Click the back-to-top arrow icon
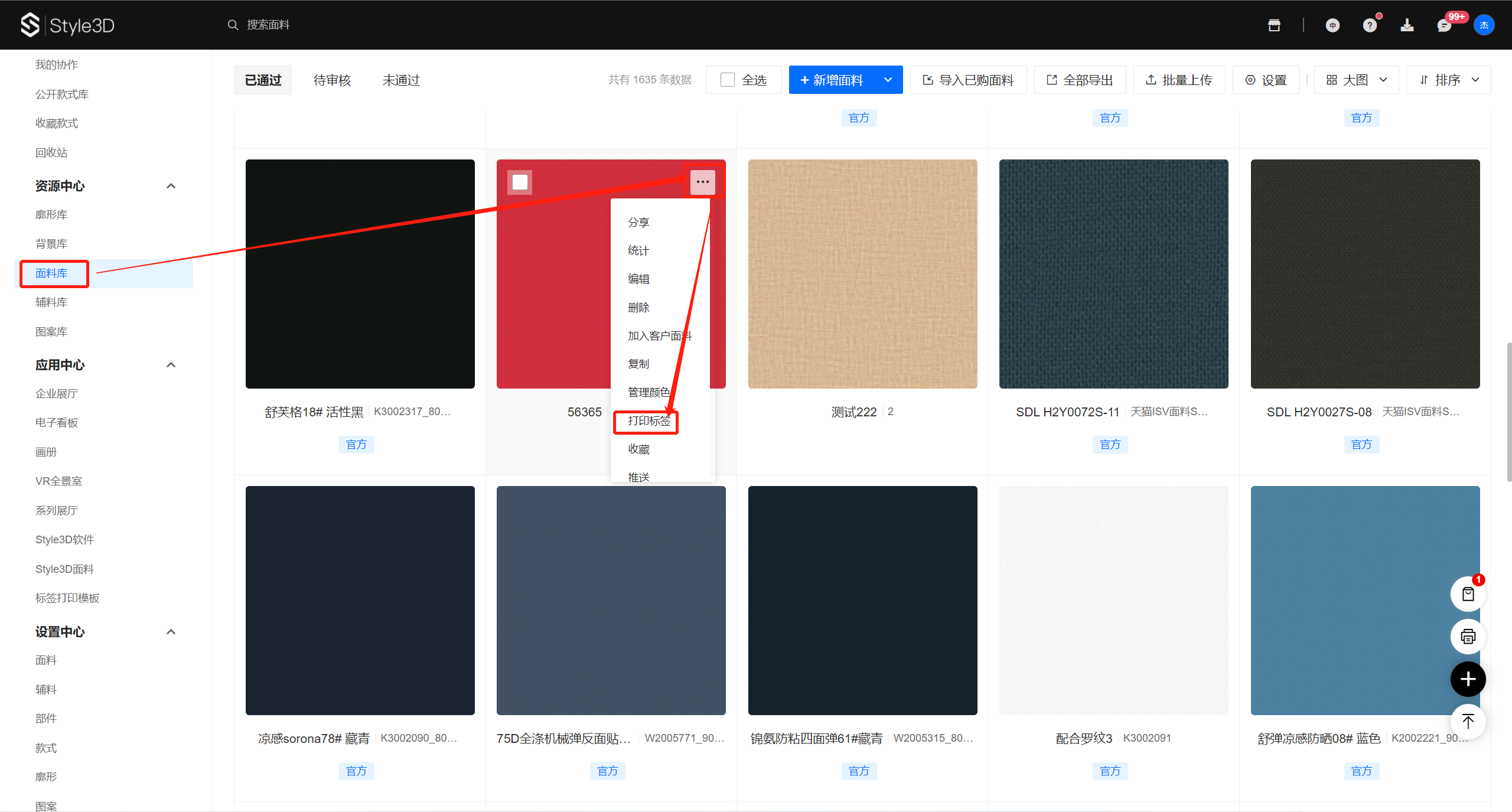The height and width of the screenshot is (812, 1512). tap(1468, 721)
